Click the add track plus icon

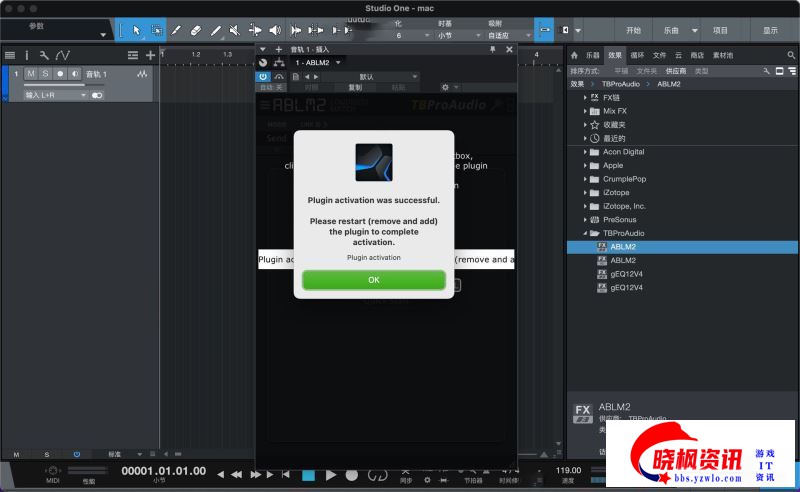(x=150, y=55)
